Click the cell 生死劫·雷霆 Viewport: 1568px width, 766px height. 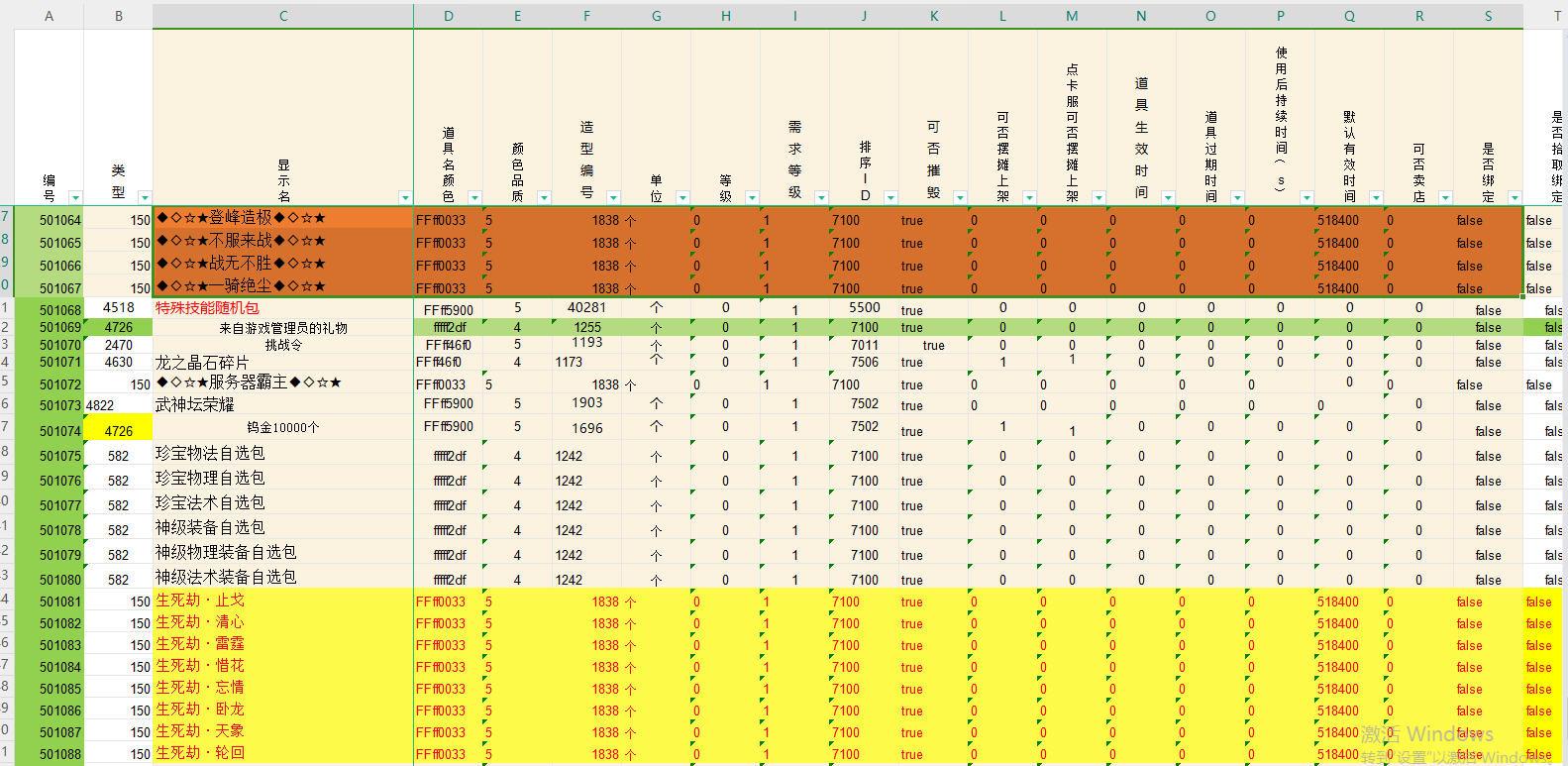click(200, 644)
